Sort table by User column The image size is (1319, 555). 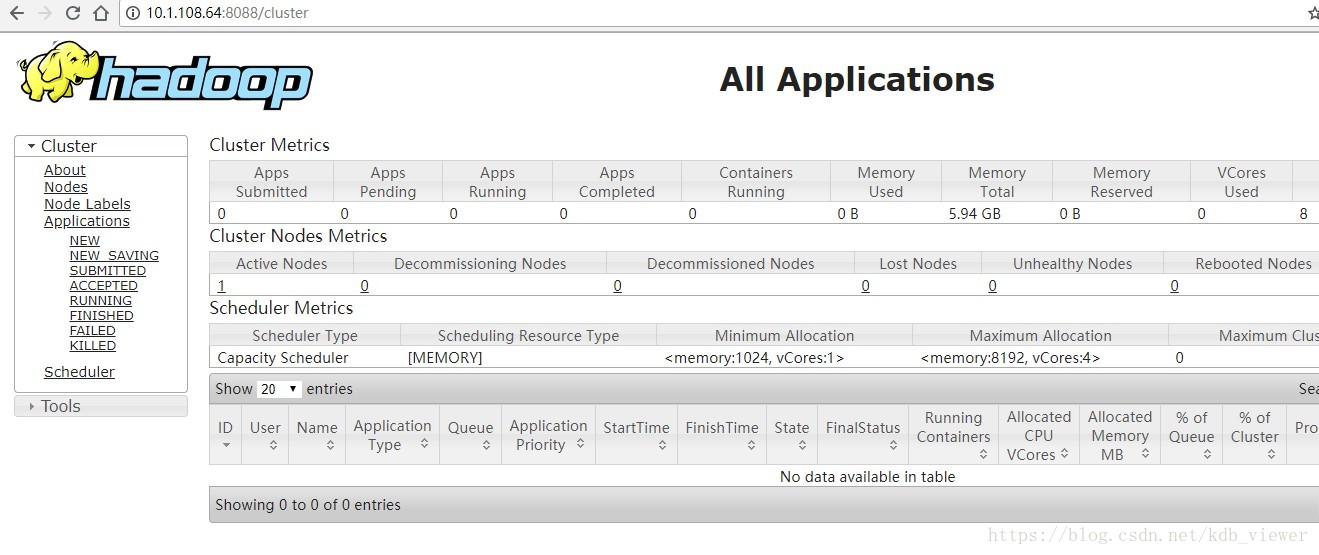pyautogui.click(x=265, y=435)
